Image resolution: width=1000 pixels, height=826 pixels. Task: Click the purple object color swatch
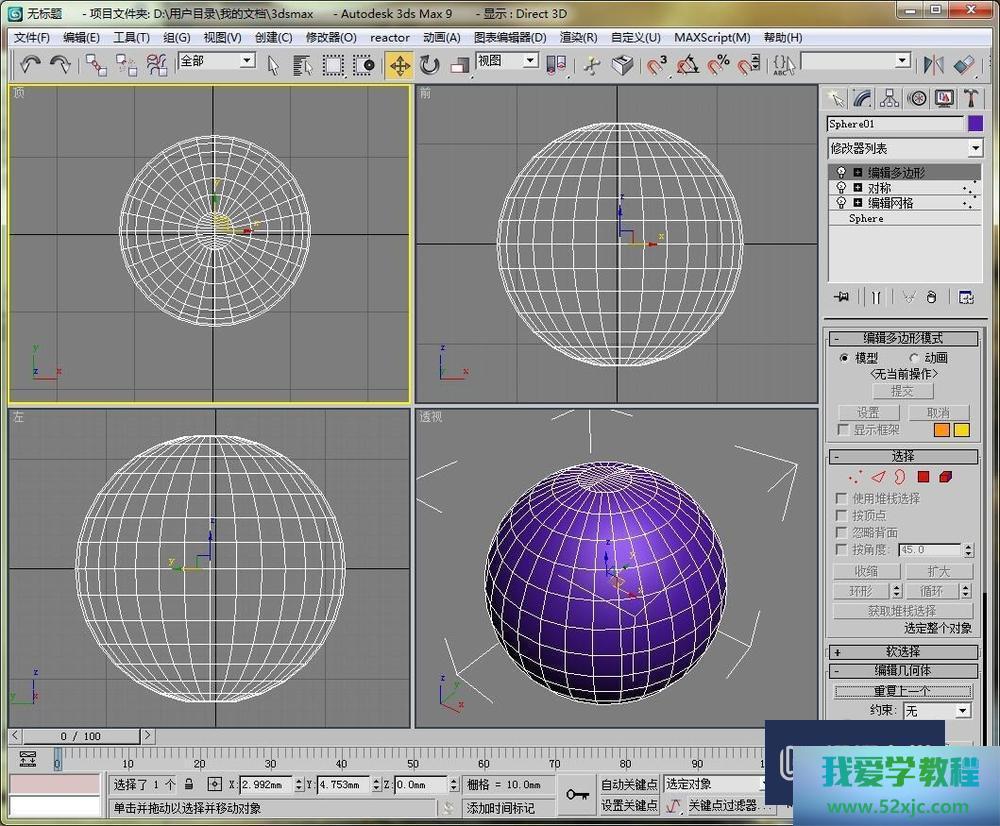(x=975, y=124)
